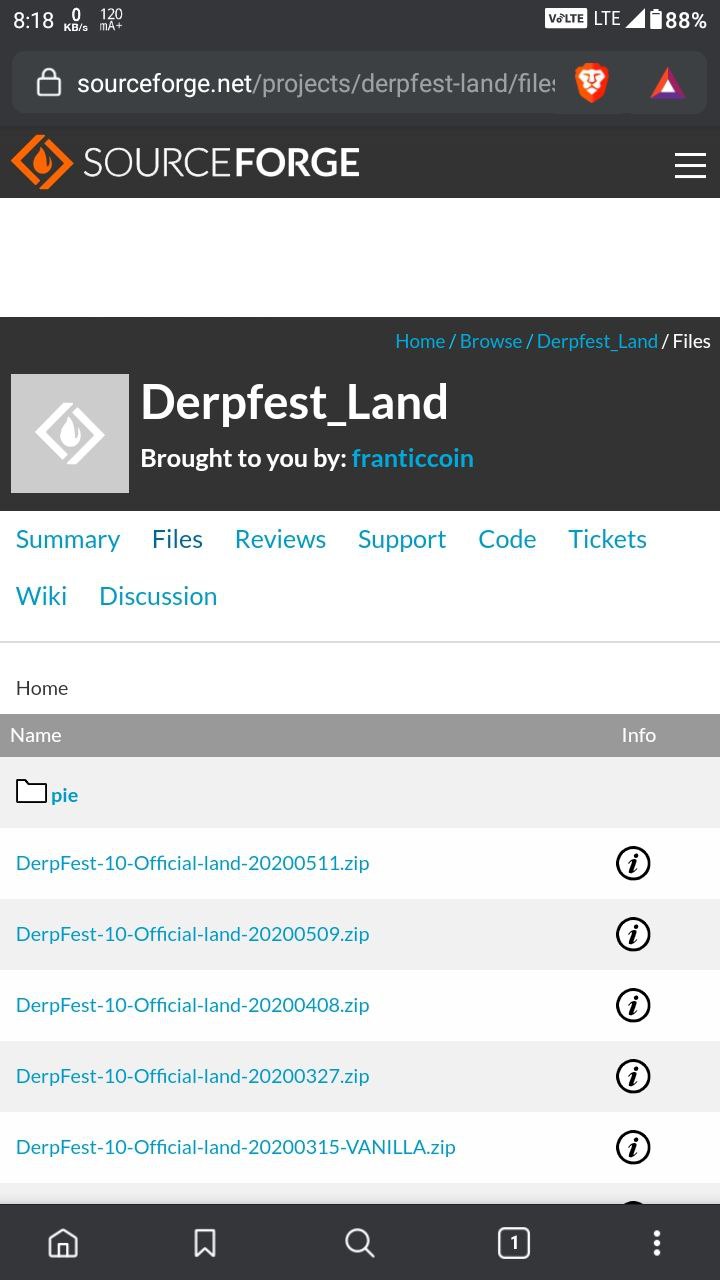
Task: Tap the Brave Shields lion icon
Action: coord(592,83)
